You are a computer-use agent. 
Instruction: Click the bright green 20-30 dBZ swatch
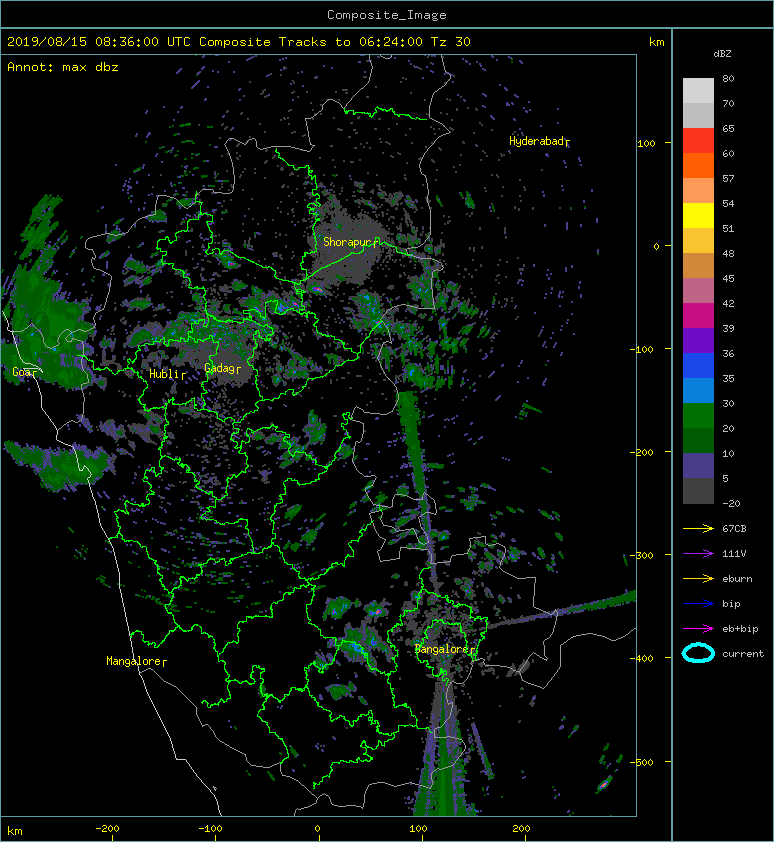tap(698, 416)
